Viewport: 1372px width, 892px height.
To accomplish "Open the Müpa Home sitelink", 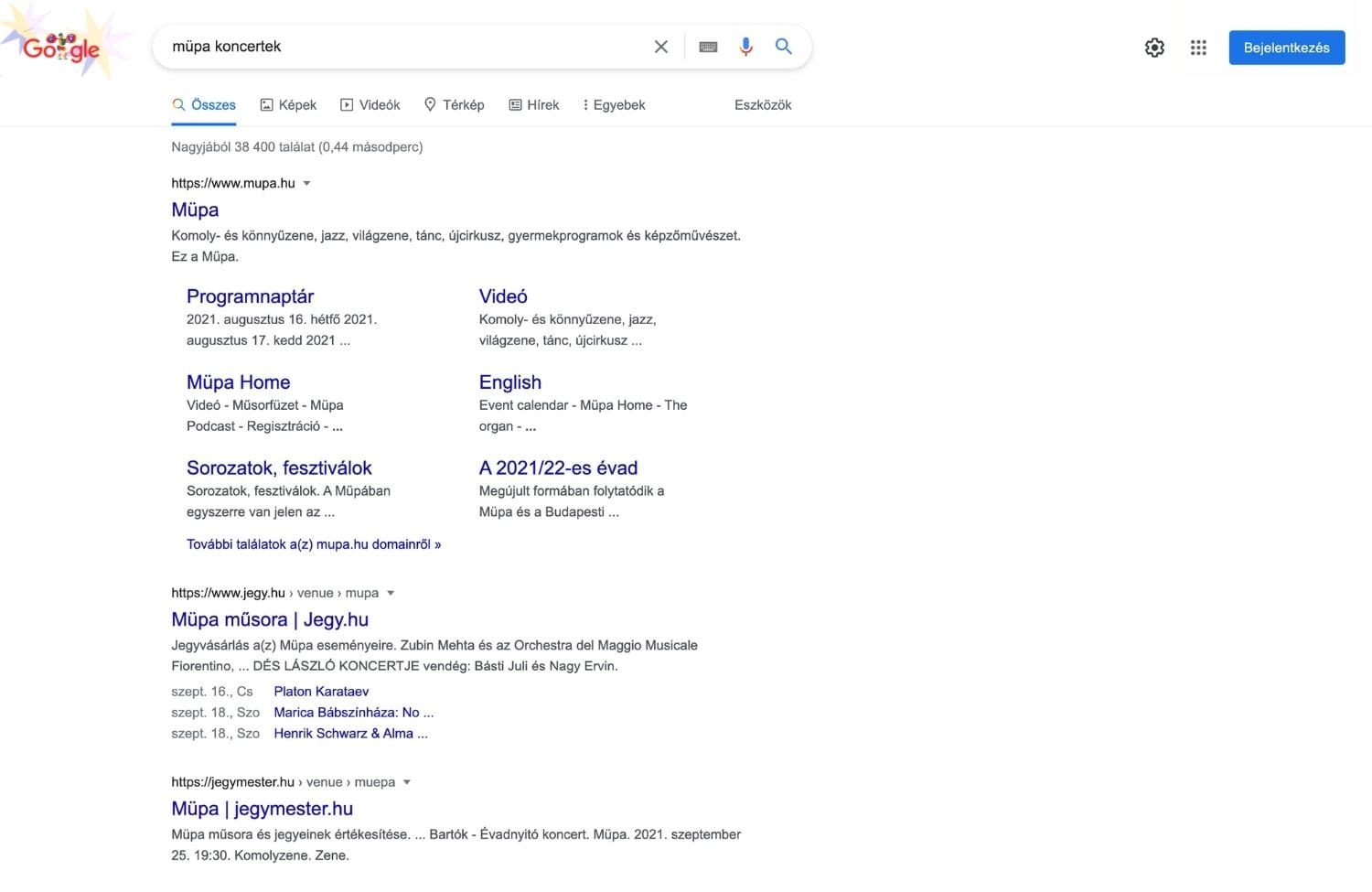I will [239, 382].
